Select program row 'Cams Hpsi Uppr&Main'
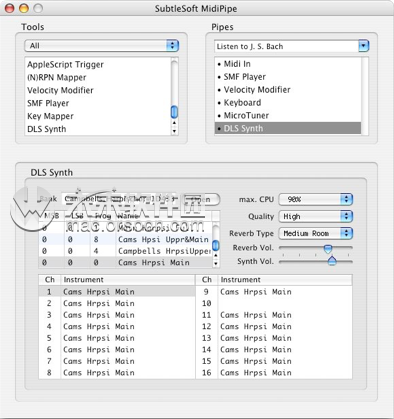394x419 pixels. [125, 239]
